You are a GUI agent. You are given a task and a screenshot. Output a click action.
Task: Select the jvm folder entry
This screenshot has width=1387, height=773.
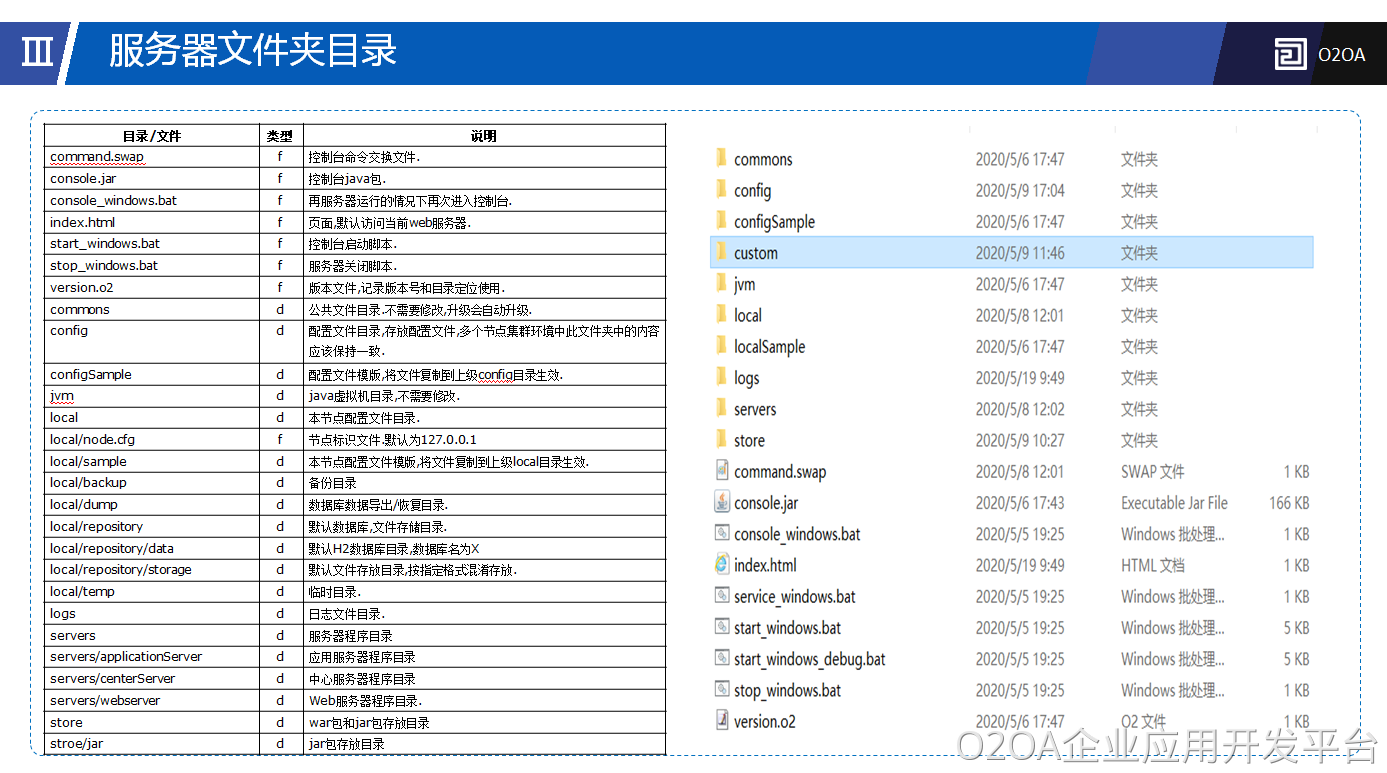click(x=744, y=285)
